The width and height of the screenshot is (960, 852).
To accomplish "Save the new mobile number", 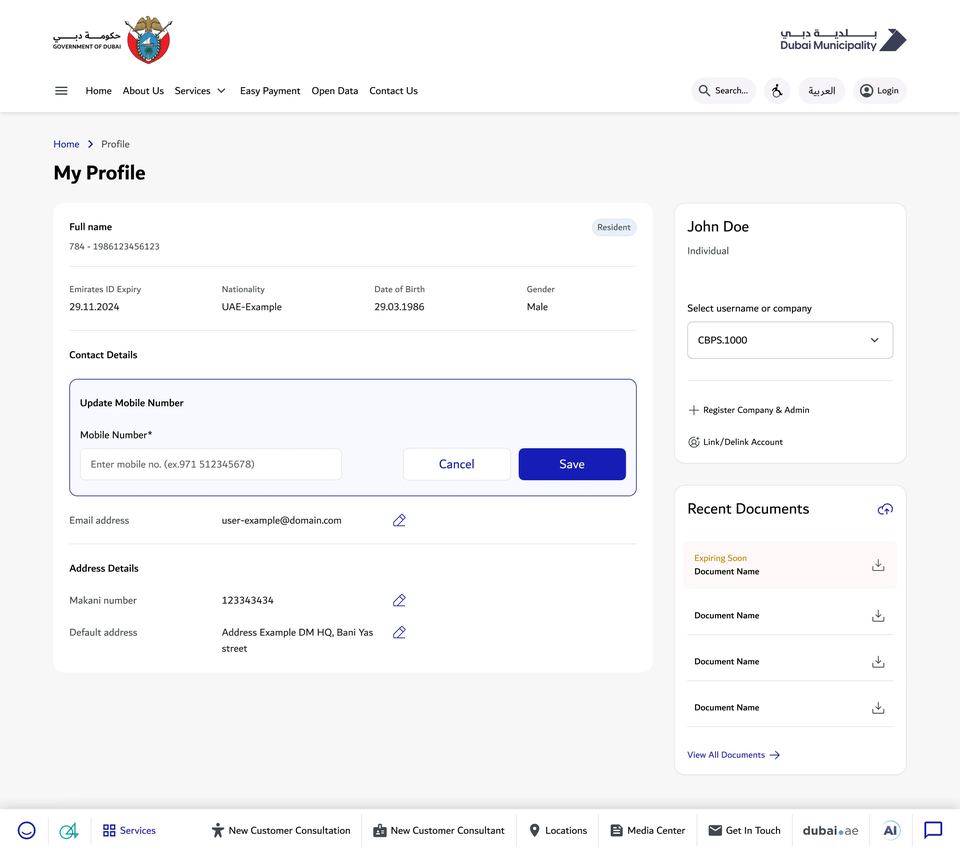I will (572, 464).
